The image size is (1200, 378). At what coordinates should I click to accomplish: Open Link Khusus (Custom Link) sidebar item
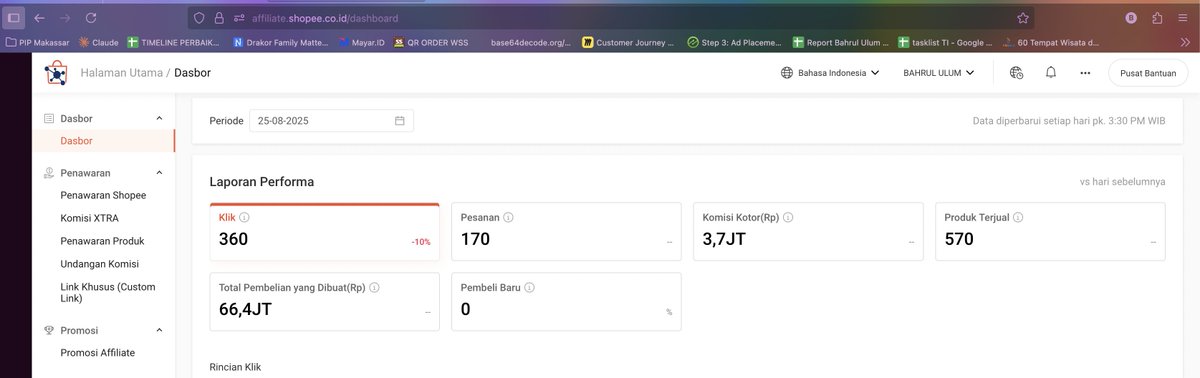pos(107,294)
